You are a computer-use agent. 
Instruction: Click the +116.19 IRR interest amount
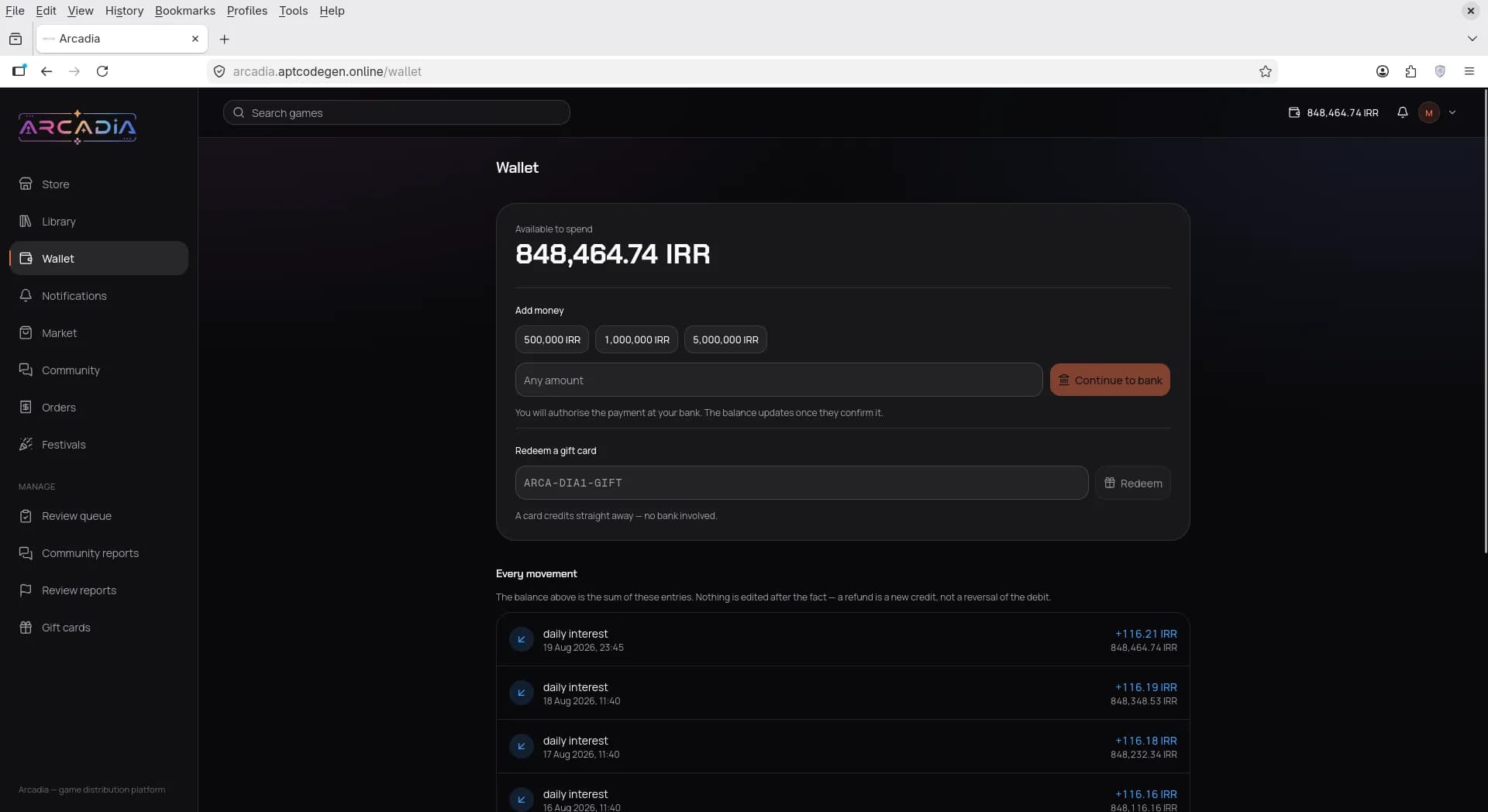[x=1145, y=687]
